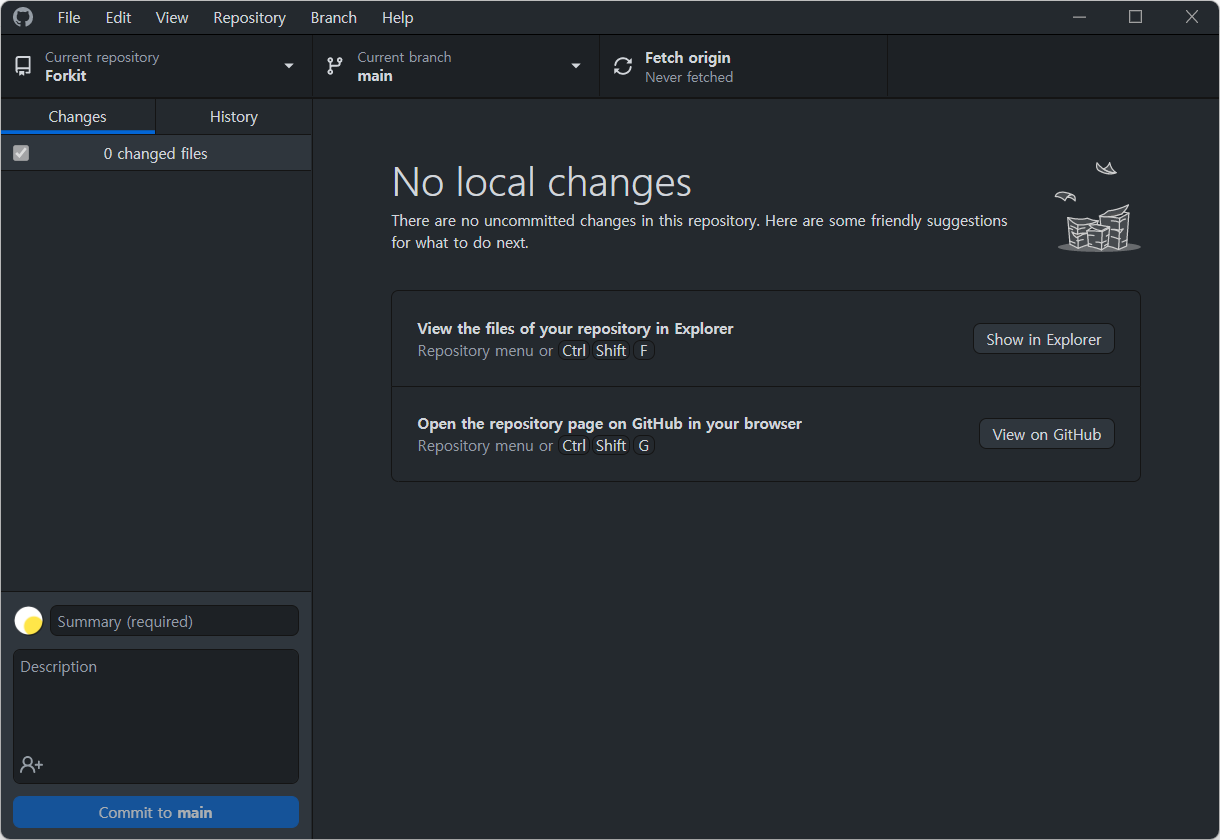The width and height of the screenshot is (1220, 840).
Task: Click Fetch origin label
Action: click(x=688, y=58)
